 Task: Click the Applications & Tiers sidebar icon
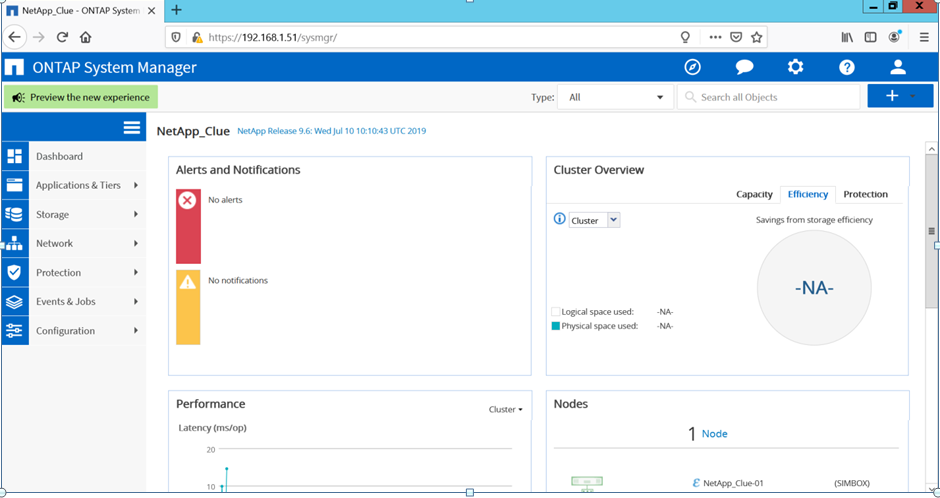click(x=14, y=185)
